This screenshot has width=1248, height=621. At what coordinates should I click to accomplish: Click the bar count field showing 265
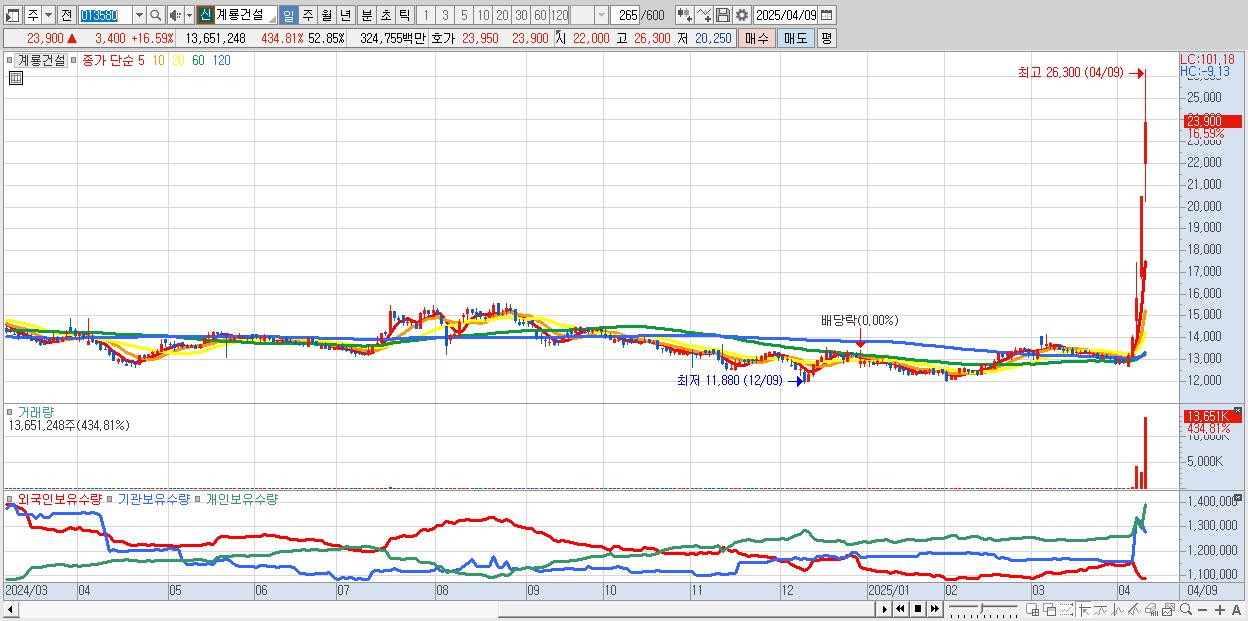[626, 15]
